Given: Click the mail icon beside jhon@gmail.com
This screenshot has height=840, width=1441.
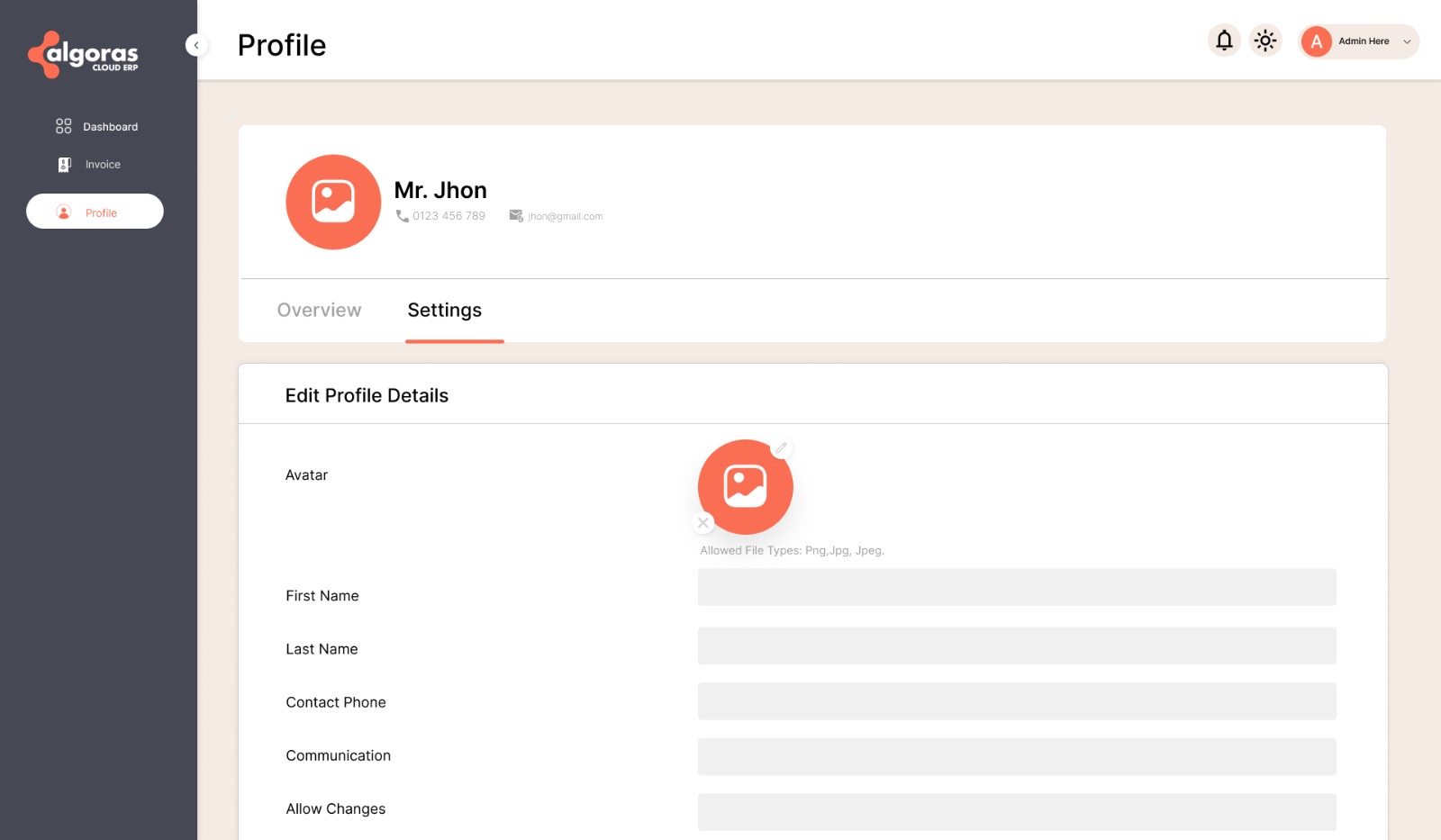Looking at the screenshot, I should (x=516, y=216).
